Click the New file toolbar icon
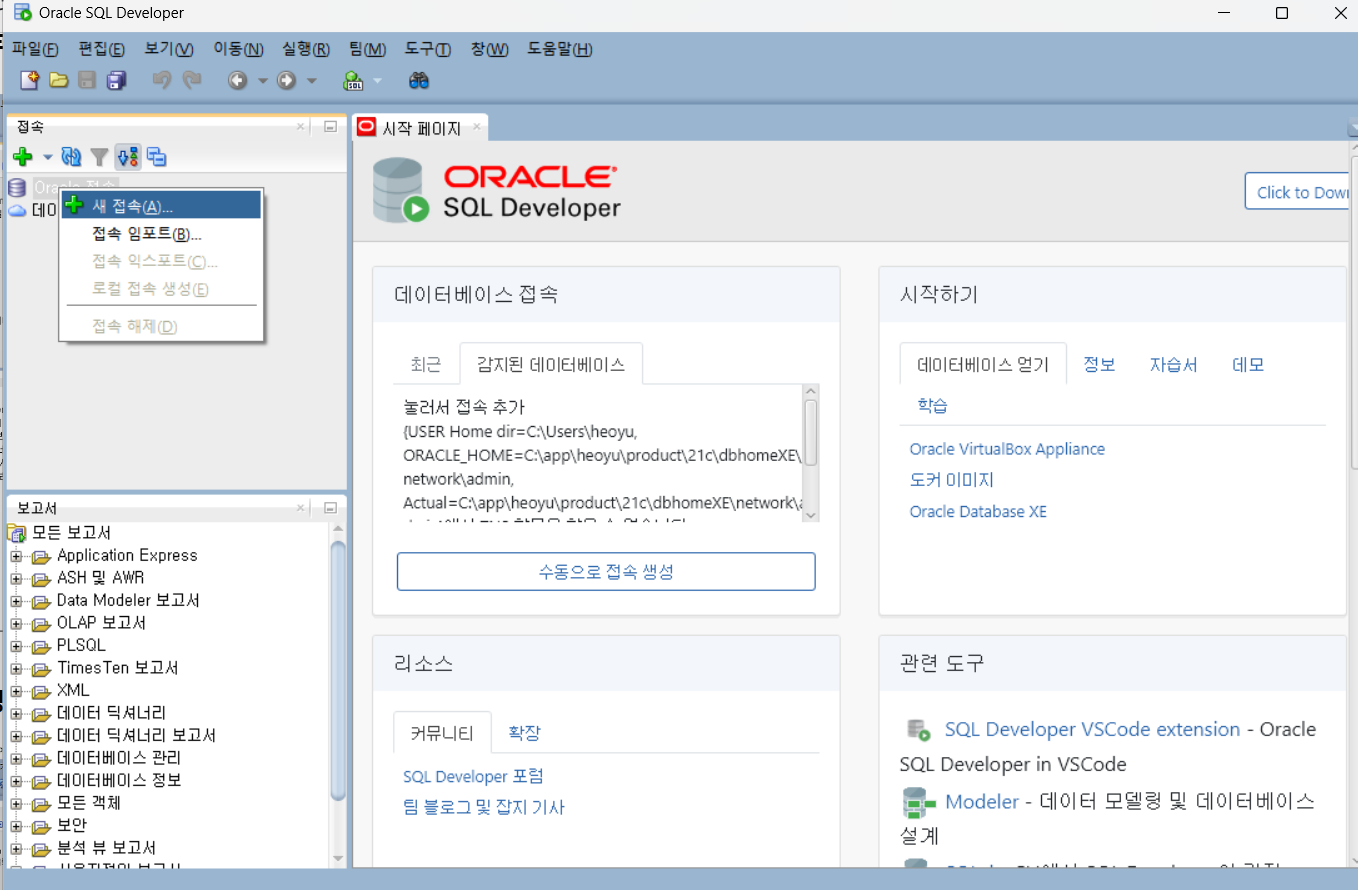The width and height of the screenshot is (1358, 890). pos(30,80)
